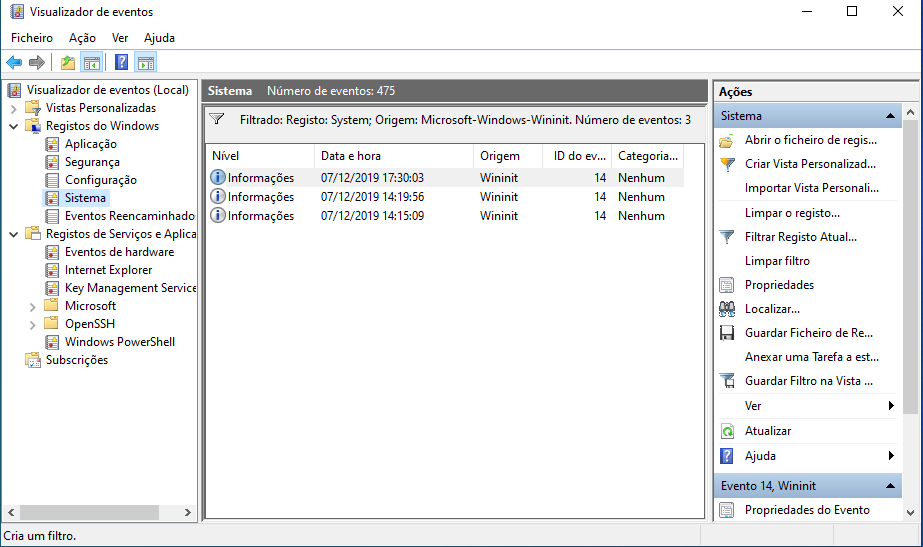
Task: Expand Vistas Personalizadas tree node
Action: (x=14, y=108)
